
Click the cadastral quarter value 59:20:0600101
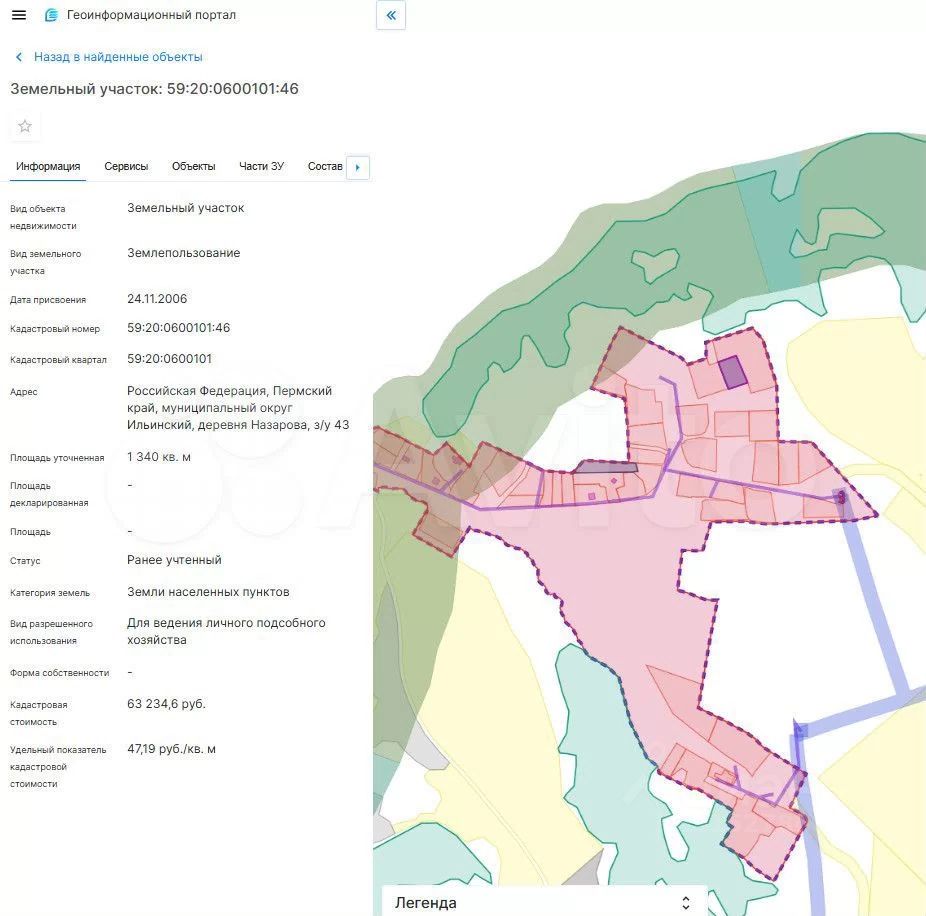(x=169, y=359)
